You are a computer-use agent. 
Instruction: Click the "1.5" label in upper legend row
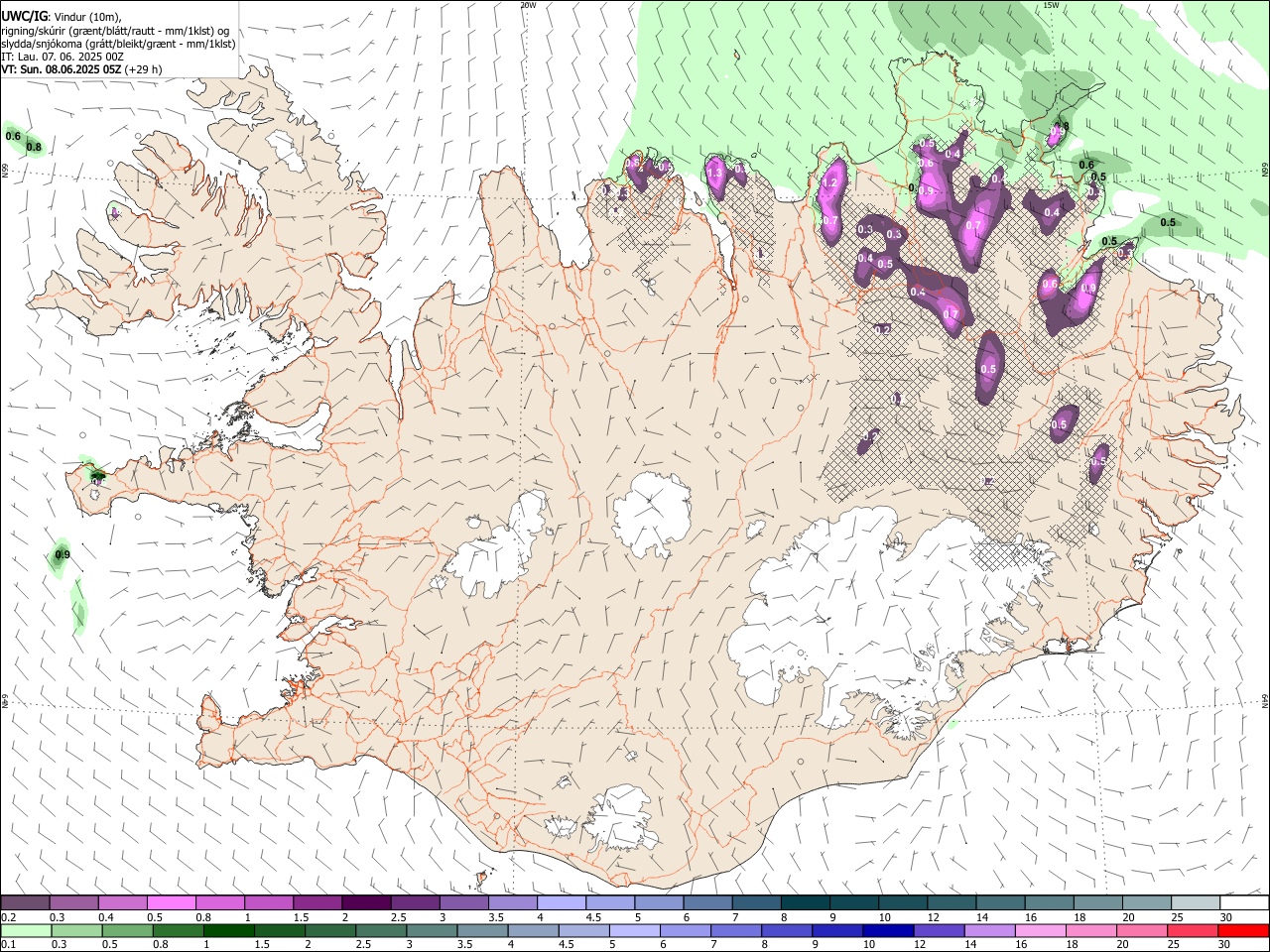pyautogui.click(x=301, y=917)
